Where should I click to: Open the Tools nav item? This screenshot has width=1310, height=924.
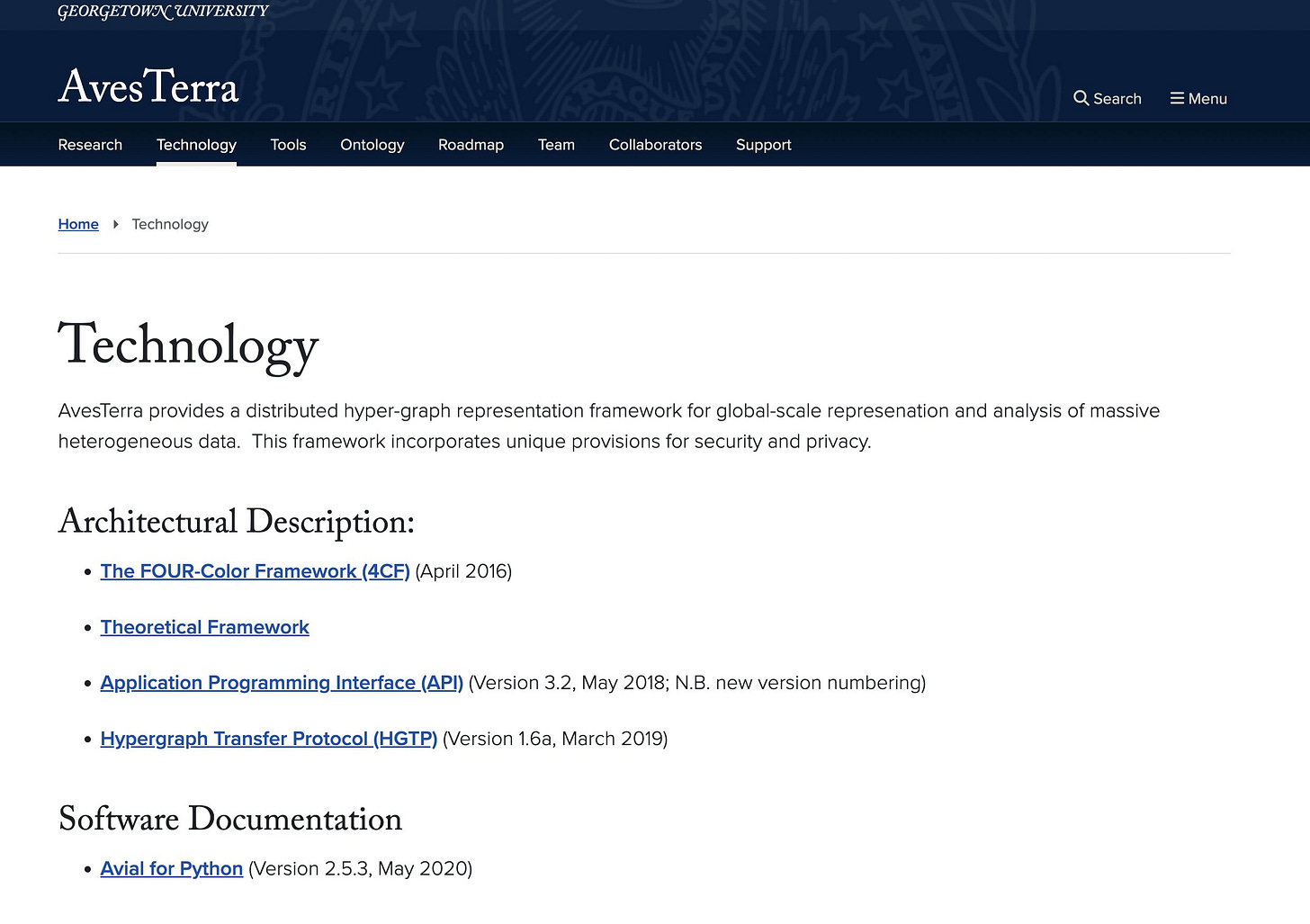[288, 145]
